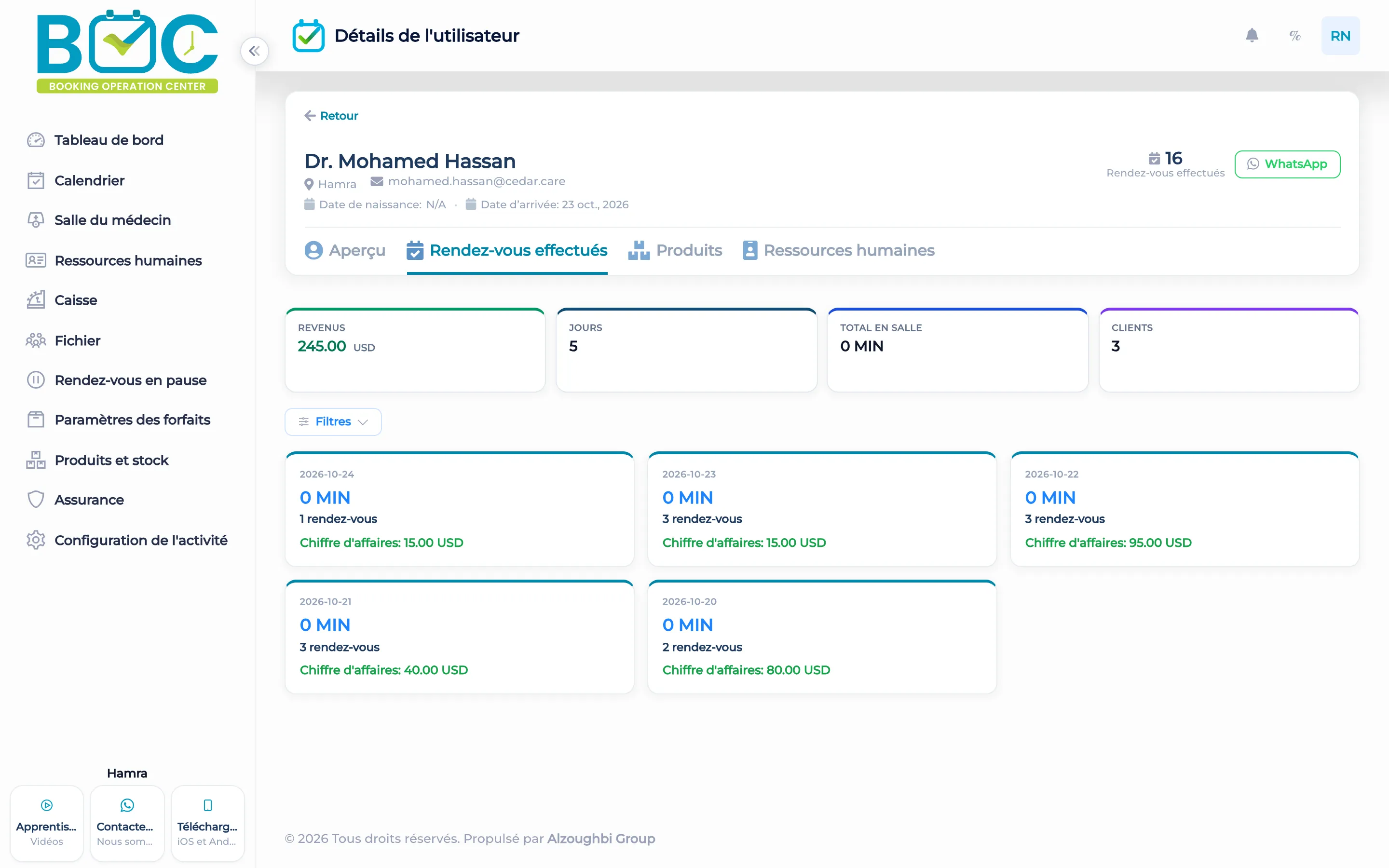Click the Fichier people icon

[36, 340]
